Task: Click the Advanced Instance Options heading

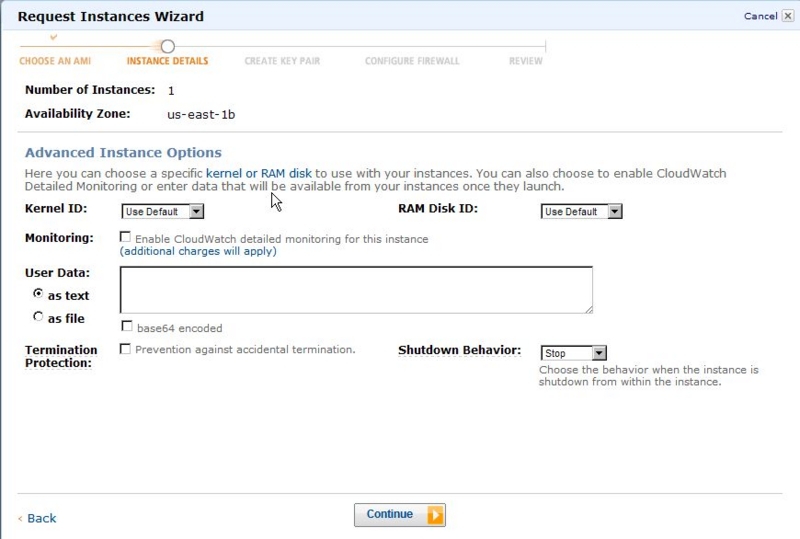Action: [123, 153]
